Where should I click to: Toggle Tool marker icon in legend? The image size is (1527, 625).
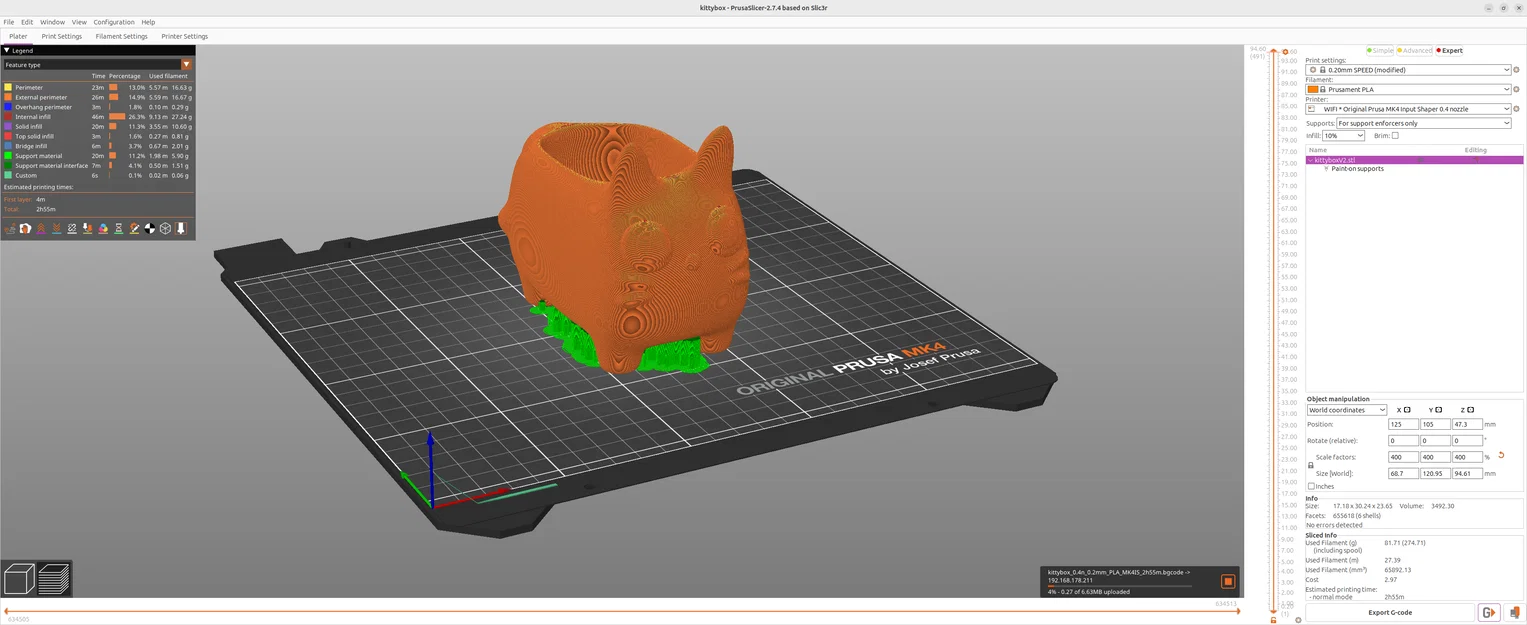click(x=181, y=228)
